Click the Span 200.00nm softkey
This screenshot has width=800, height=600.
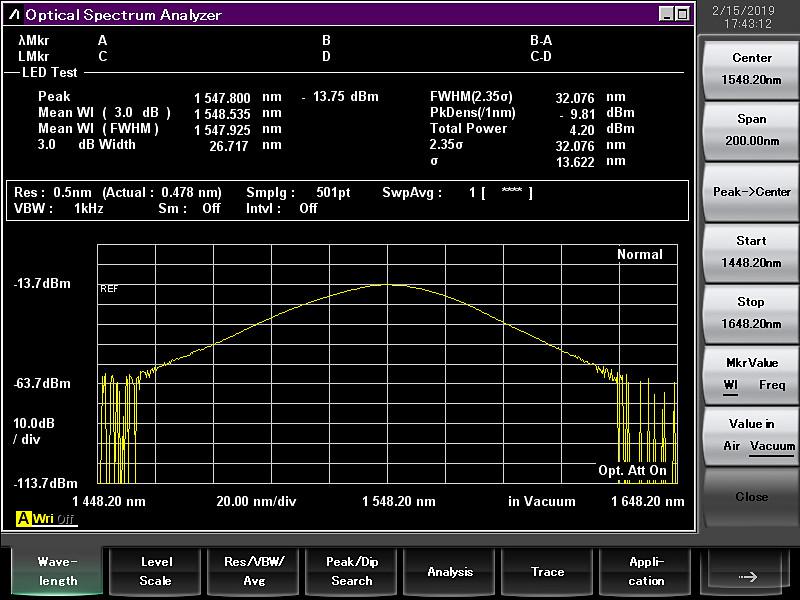[751, 131]
